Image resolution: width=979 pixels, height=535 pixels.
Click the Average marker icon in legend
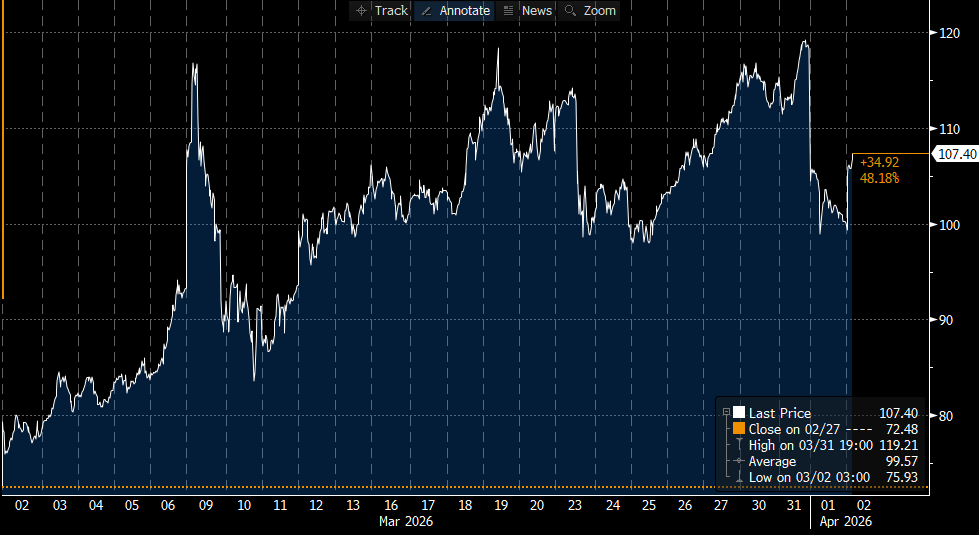(739, 461)
